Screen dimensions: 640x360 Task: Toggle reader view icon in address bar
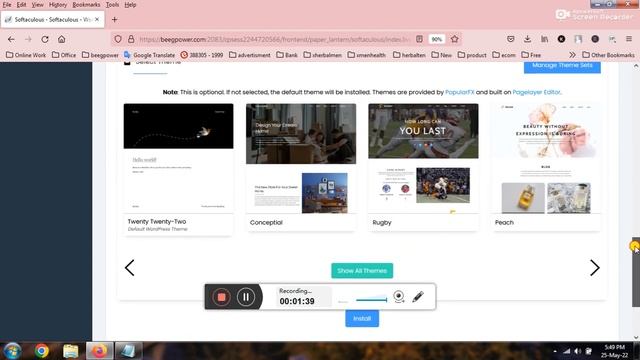point(419,39)
